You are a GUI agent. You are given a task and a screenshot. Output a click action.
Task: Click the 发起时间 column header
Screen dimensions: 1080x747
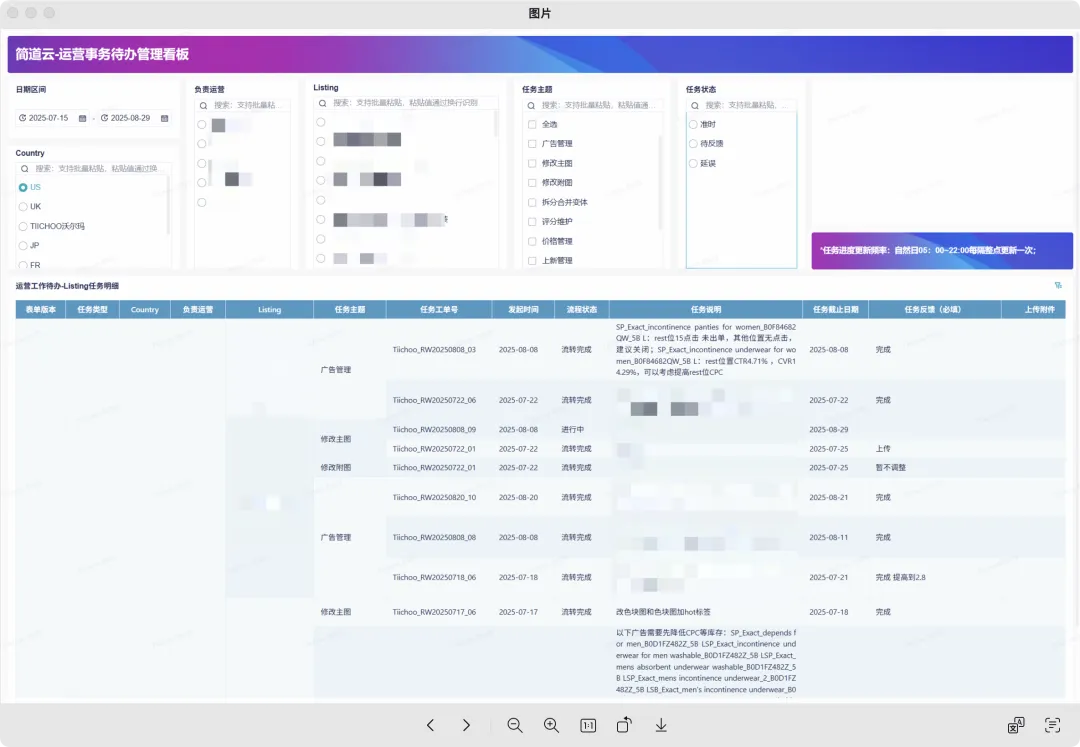point(523,310)
